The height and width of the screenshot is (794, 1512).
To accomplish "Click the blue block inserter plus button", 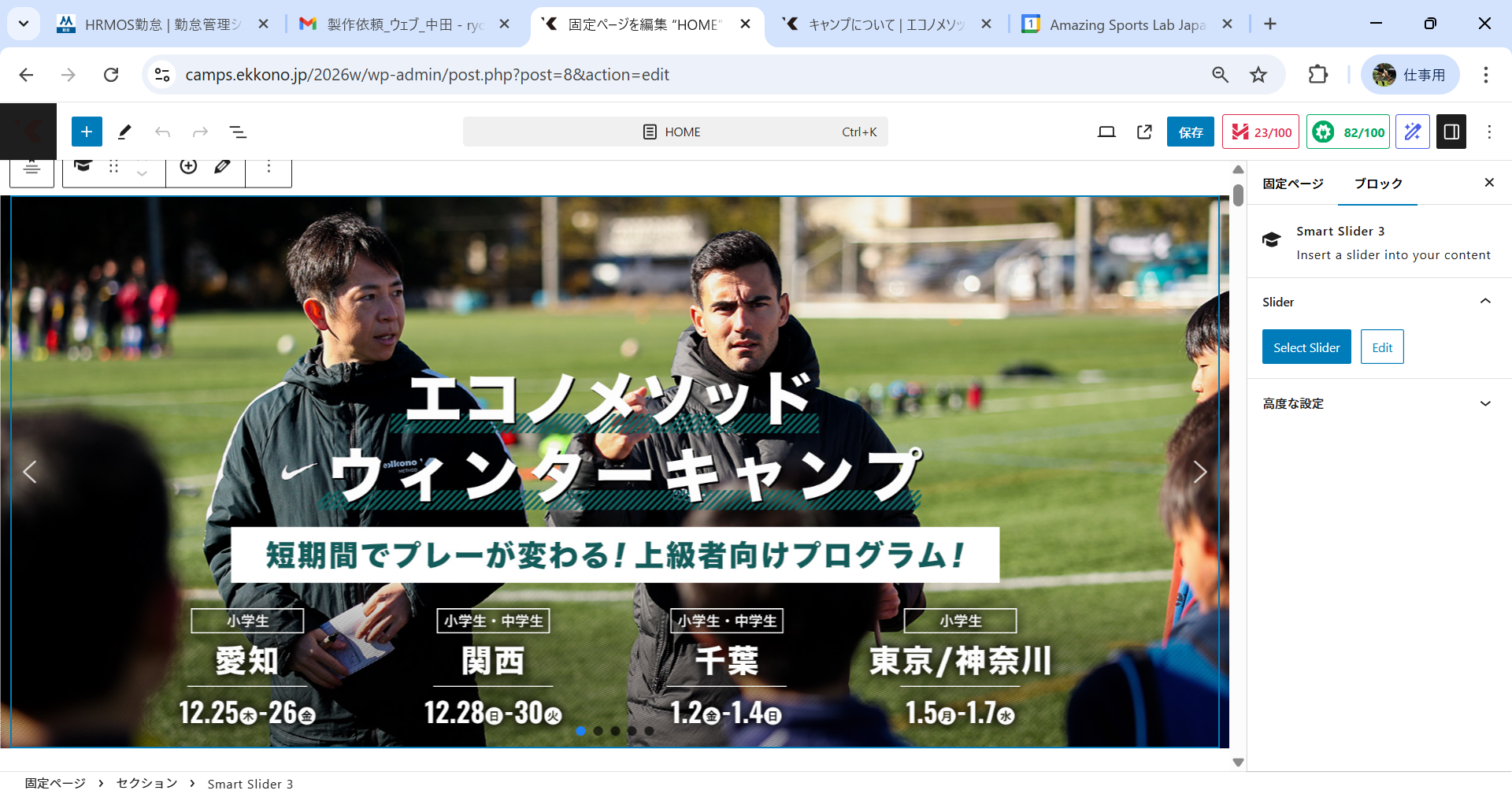I will click(x=87, y=132).
